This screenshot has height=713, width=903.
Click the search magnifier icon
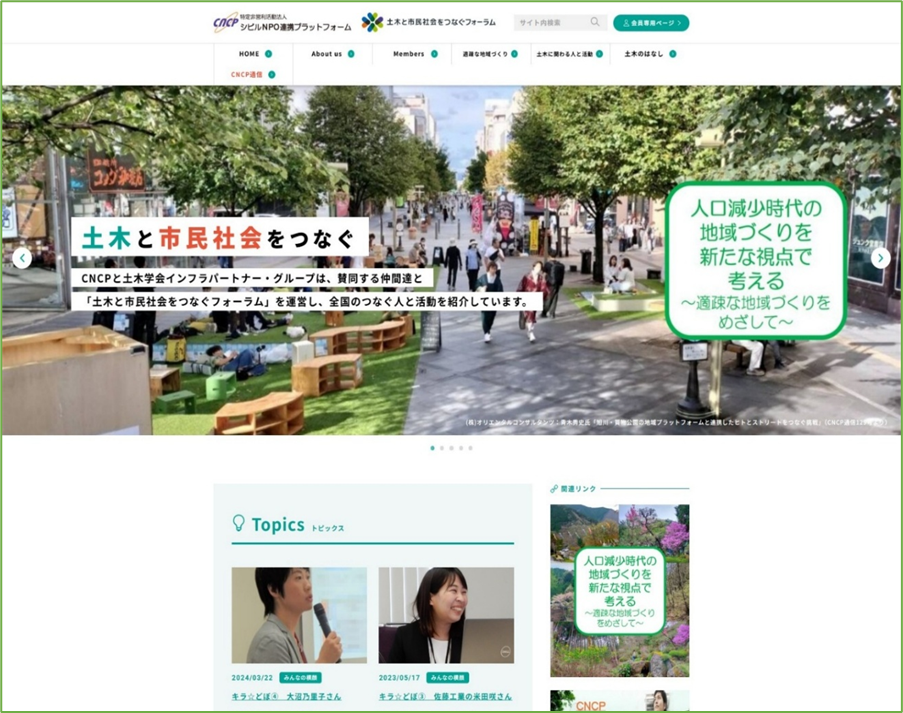[x=595, y=22]
